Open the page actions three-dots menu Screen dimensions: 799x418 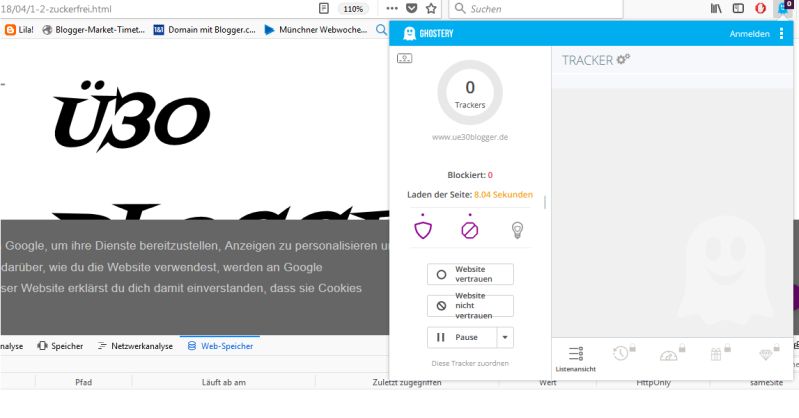[x=392, y=8]
